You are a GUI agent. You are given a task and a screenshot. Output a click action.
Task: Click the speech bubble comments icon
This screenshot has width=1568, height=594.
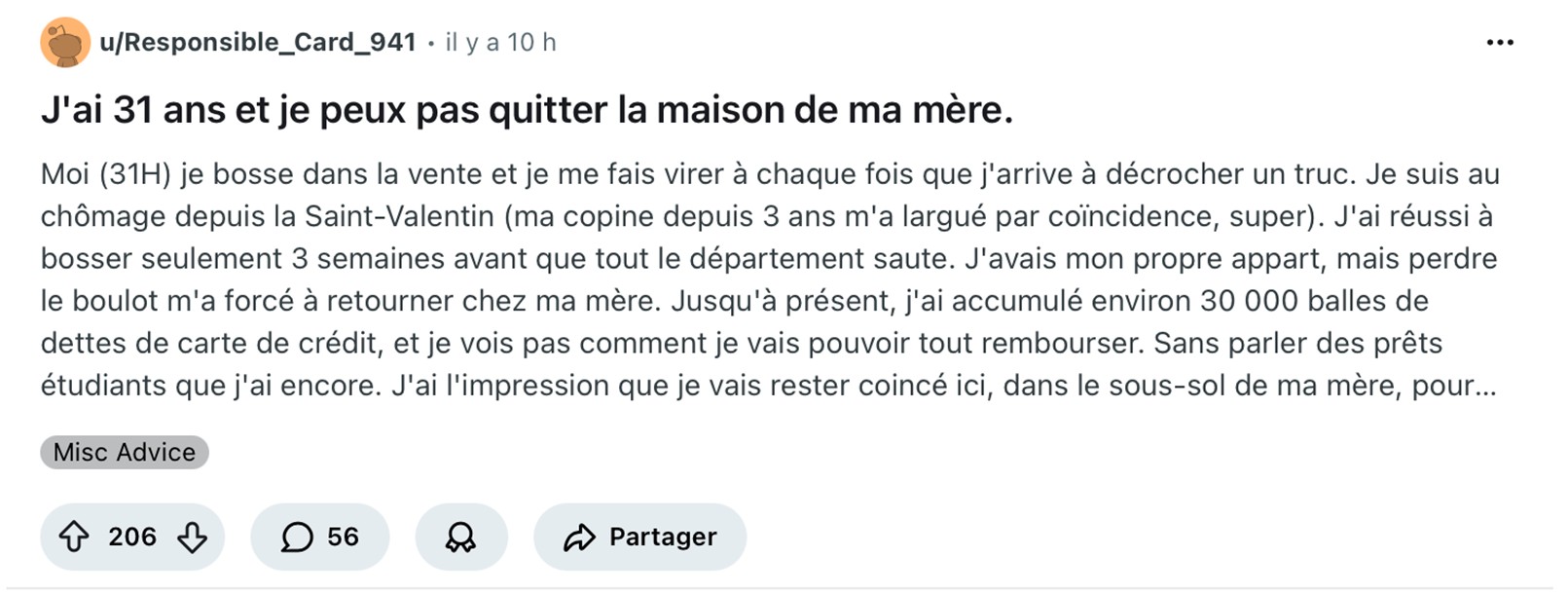pyautogui.click(x=297, y=537)
